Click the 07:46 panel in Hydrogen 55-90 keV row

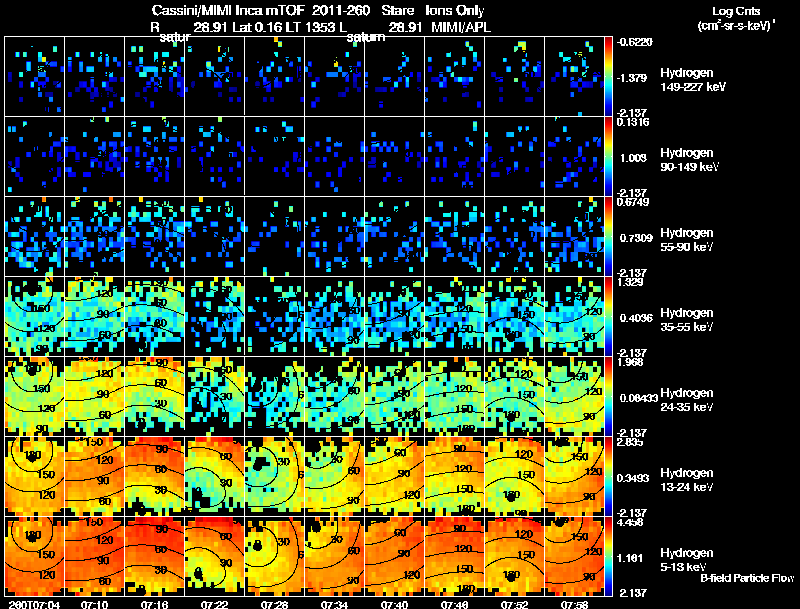pyautogui.click(x=455, y=236)
